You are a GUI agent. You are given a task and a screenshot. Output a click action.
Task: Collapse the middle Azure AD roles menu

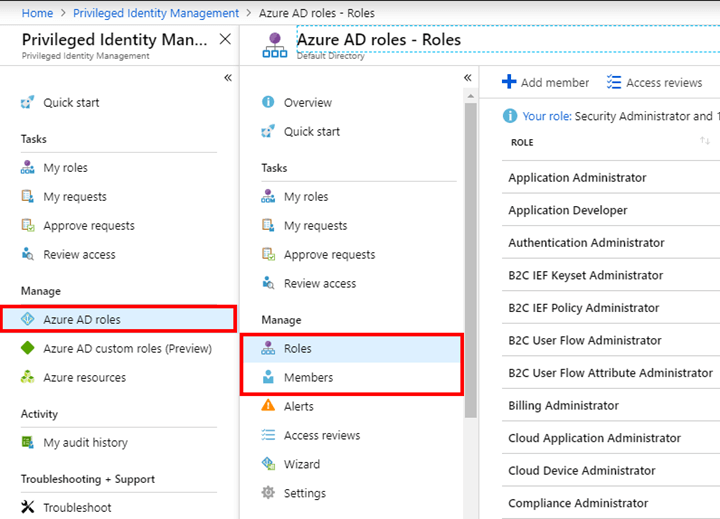(x=467, y=77)
